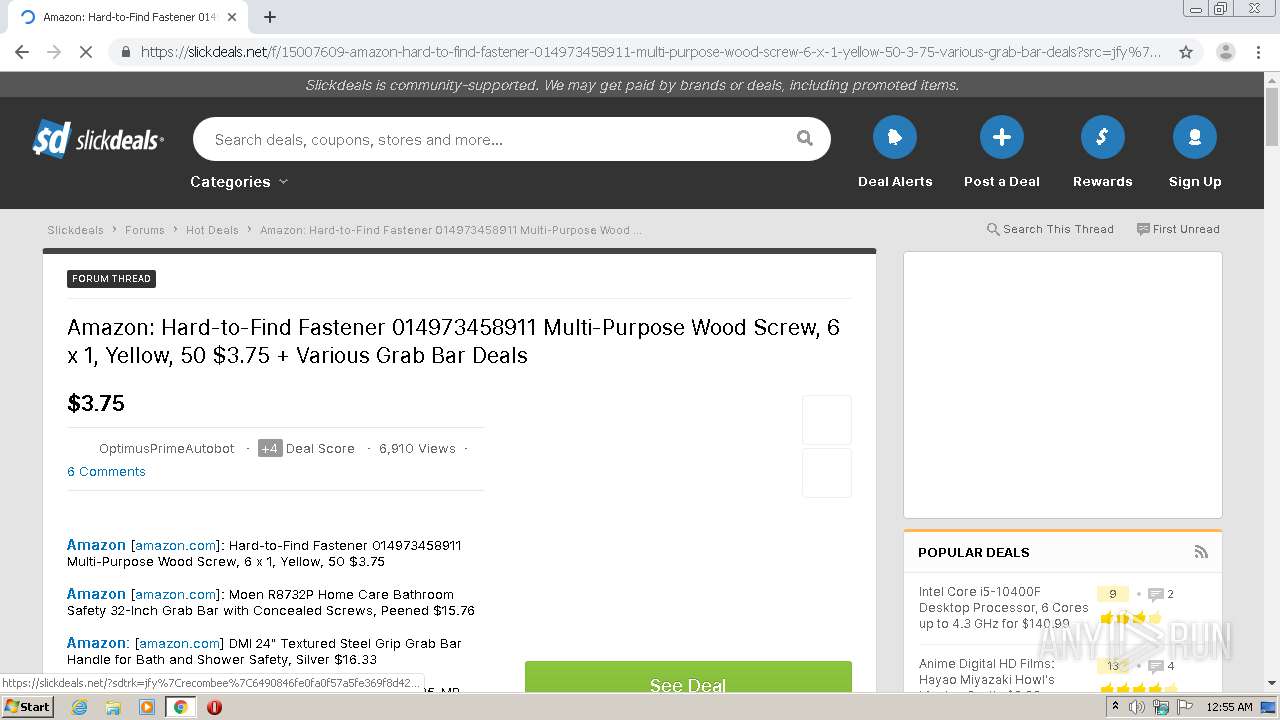The width and height of the screenshot is (1280, 720).
Task: Click the Sign Up user icon
Action: (1195, 137)
